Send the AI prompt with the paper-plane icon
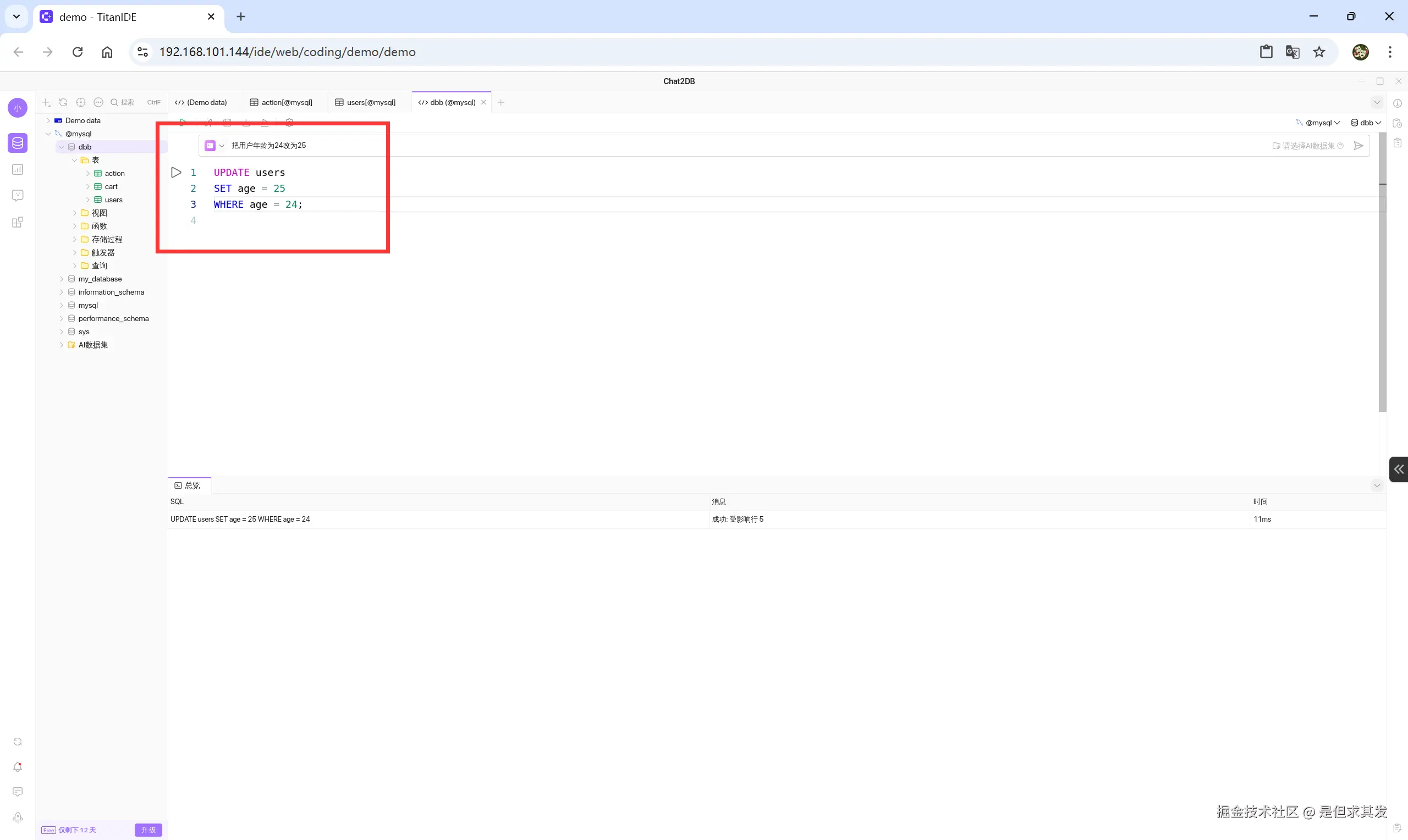 tap(1358, 146)
